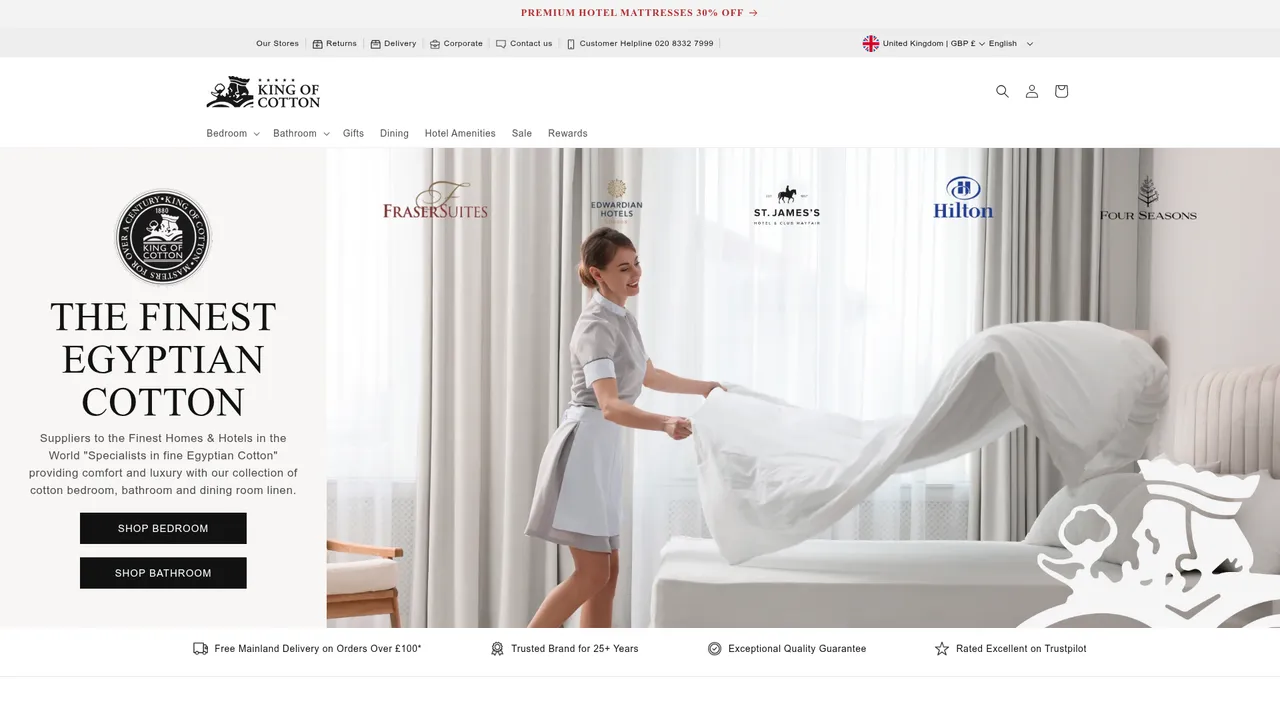Click the Delivery parcel icon
Screen dimensions: 1280x720
coord(375,44)
